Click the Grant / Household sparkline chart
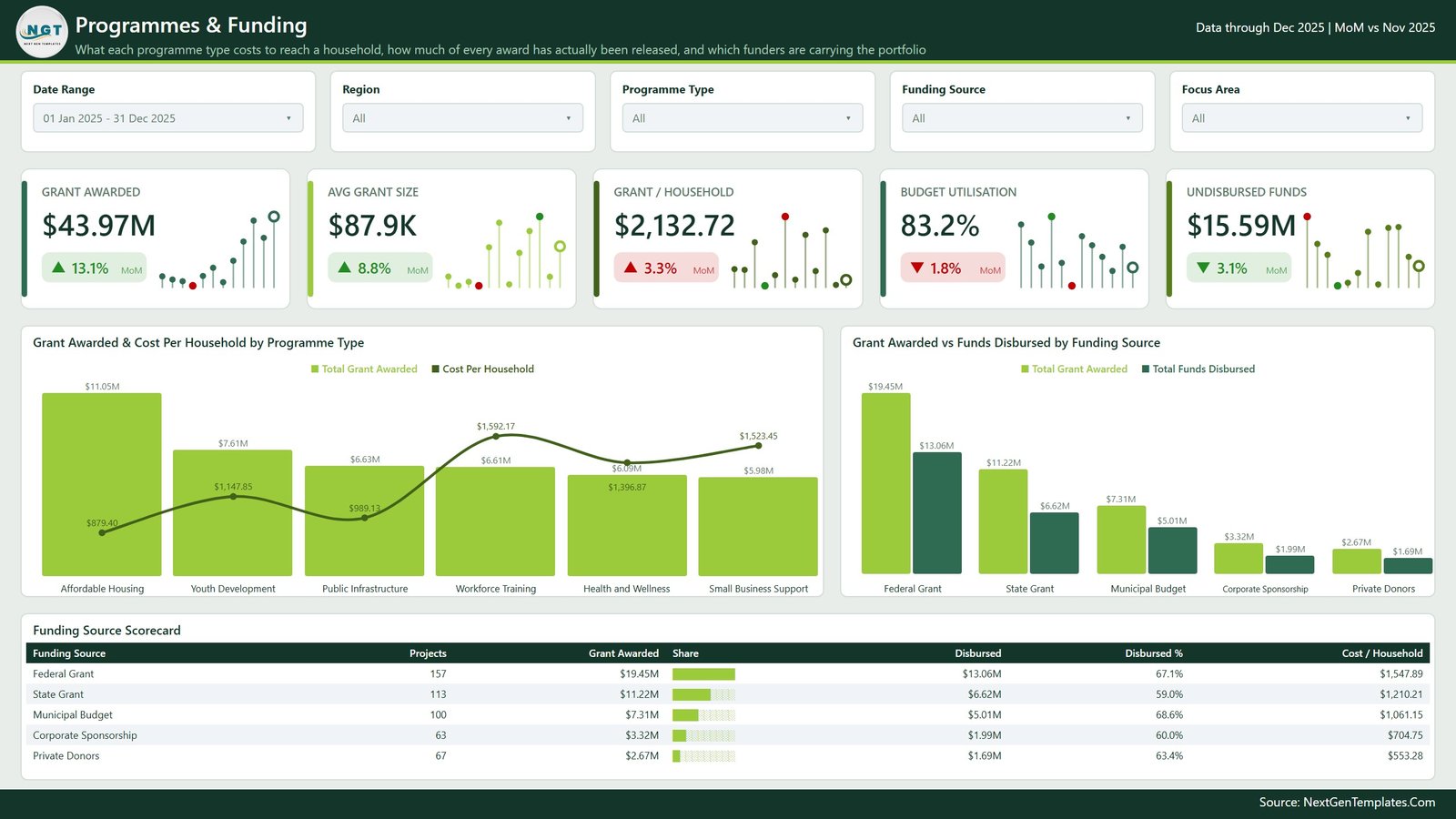1456x819 pixels. [791, 251]
